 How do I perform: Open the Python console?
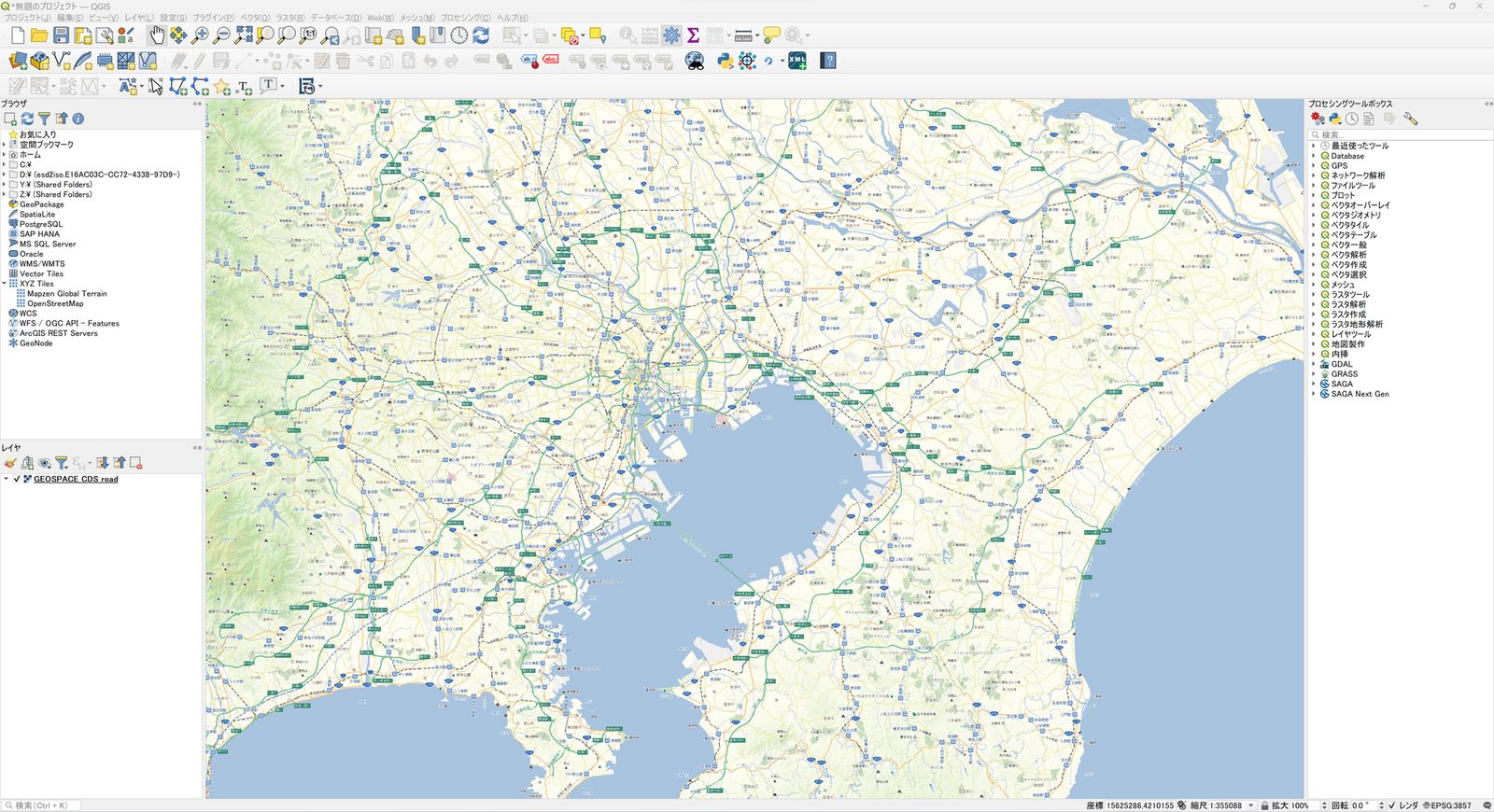point(725,61)
